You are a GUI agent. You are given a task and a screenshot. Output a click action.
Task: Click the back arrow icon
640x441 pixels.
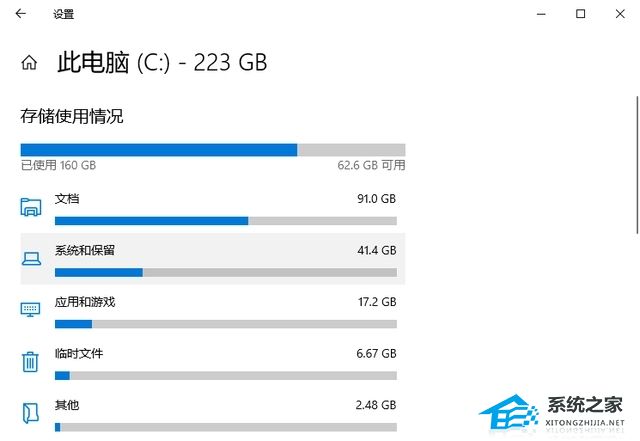click(x=21, y=14)
